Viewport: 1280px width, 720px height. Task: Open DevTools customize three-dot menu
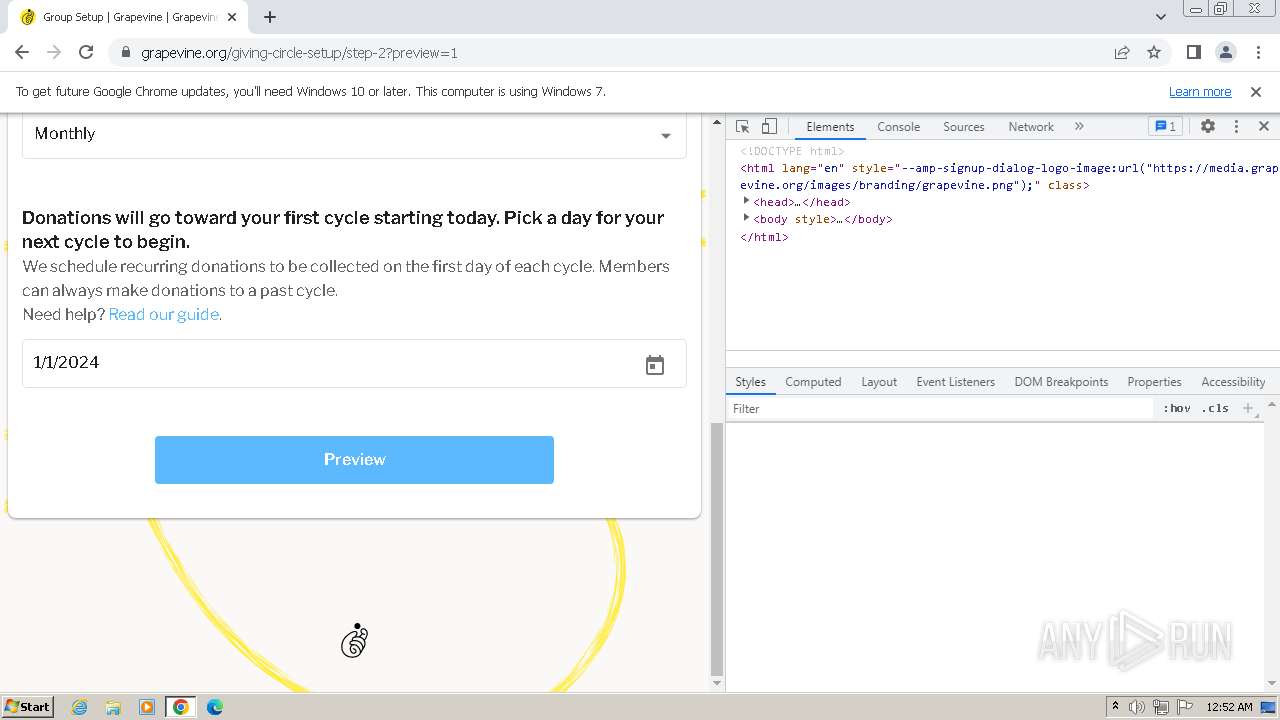coord(1236,127)
